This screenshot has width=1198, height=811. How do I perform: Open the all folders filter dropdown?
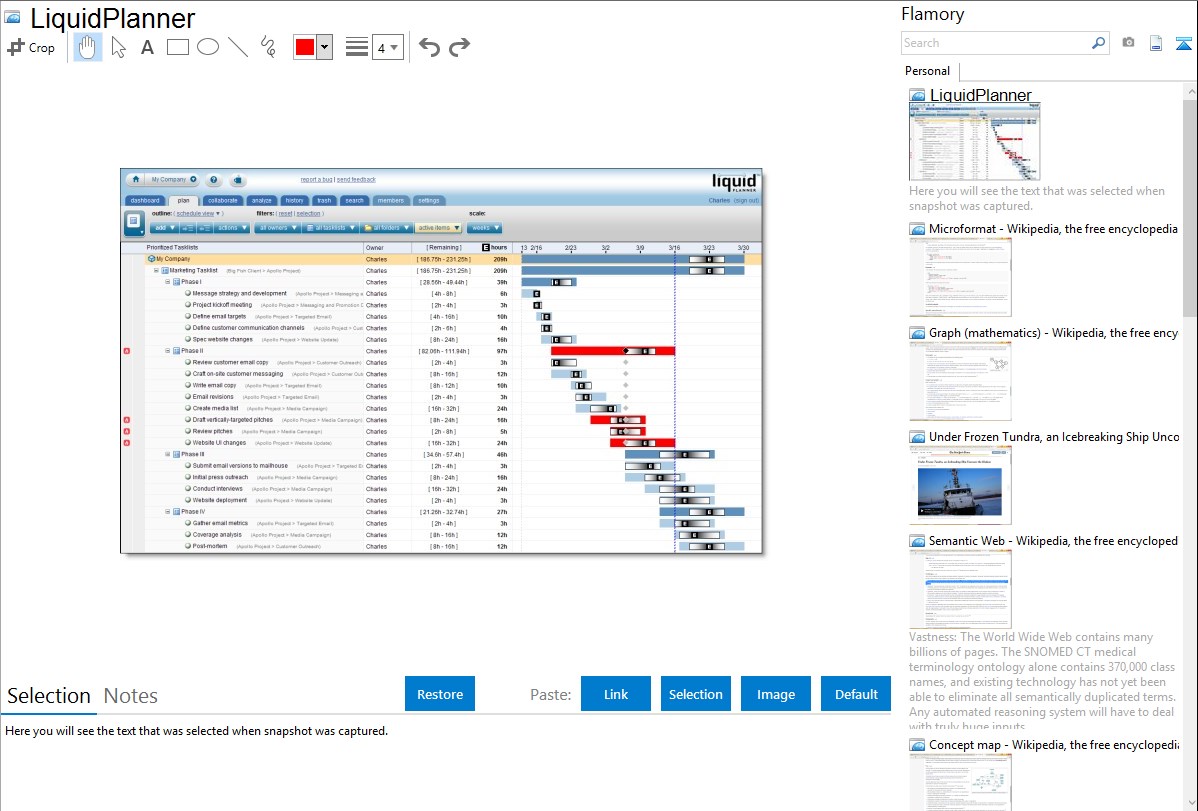point(387,228)
